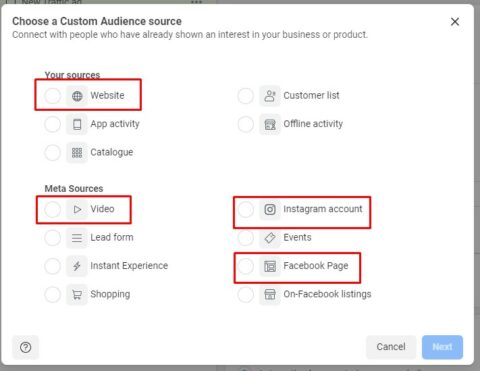
Task: Select the Customer list radio button
Action: 246,96
